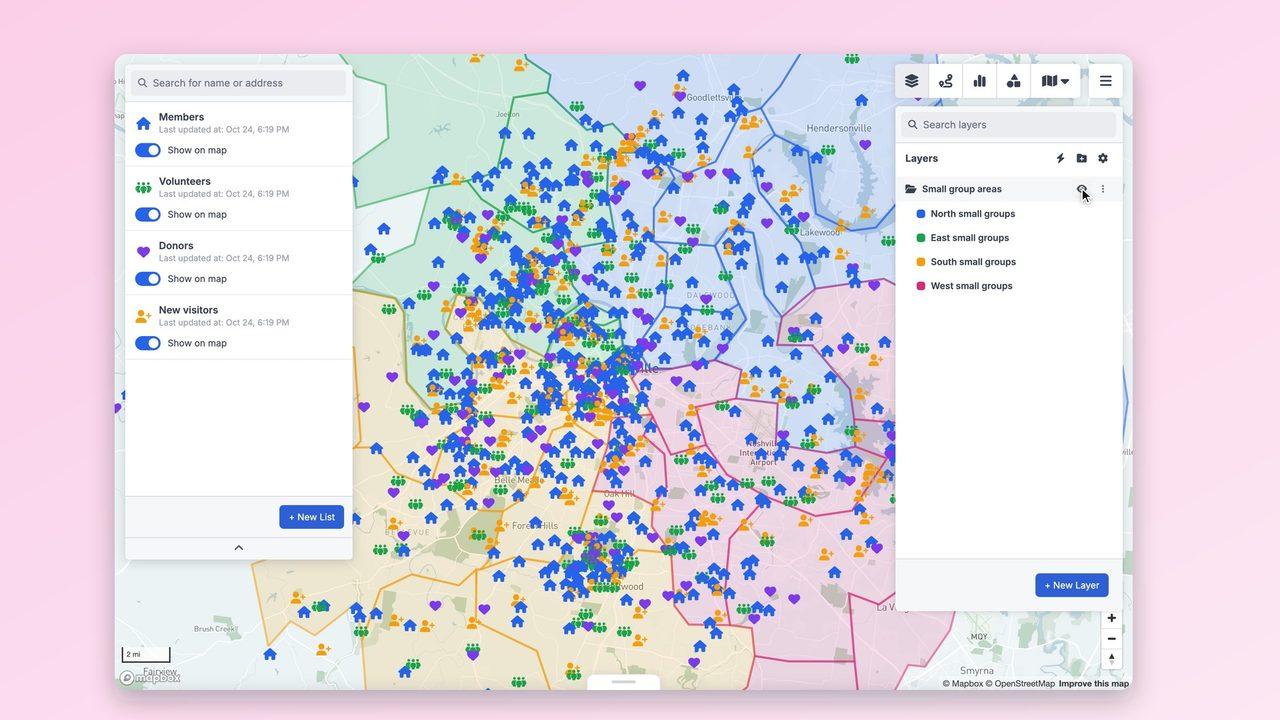The width and height of the screenshot is (1280, 720).
Task: Open three-dot menu for Small group areas
Action: tap(1103, 189)
